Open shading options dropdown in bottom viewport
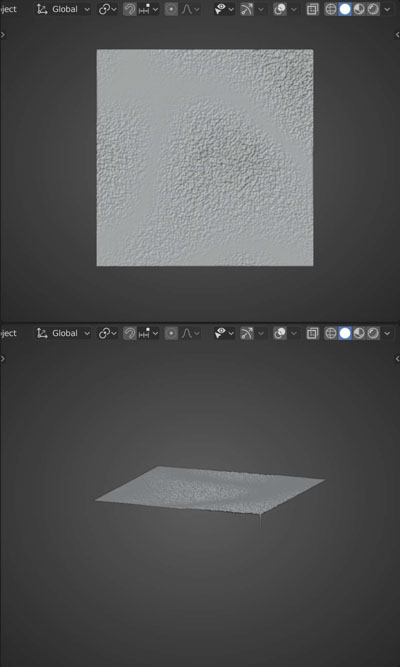Screen dimensions: 400x667 387,333
